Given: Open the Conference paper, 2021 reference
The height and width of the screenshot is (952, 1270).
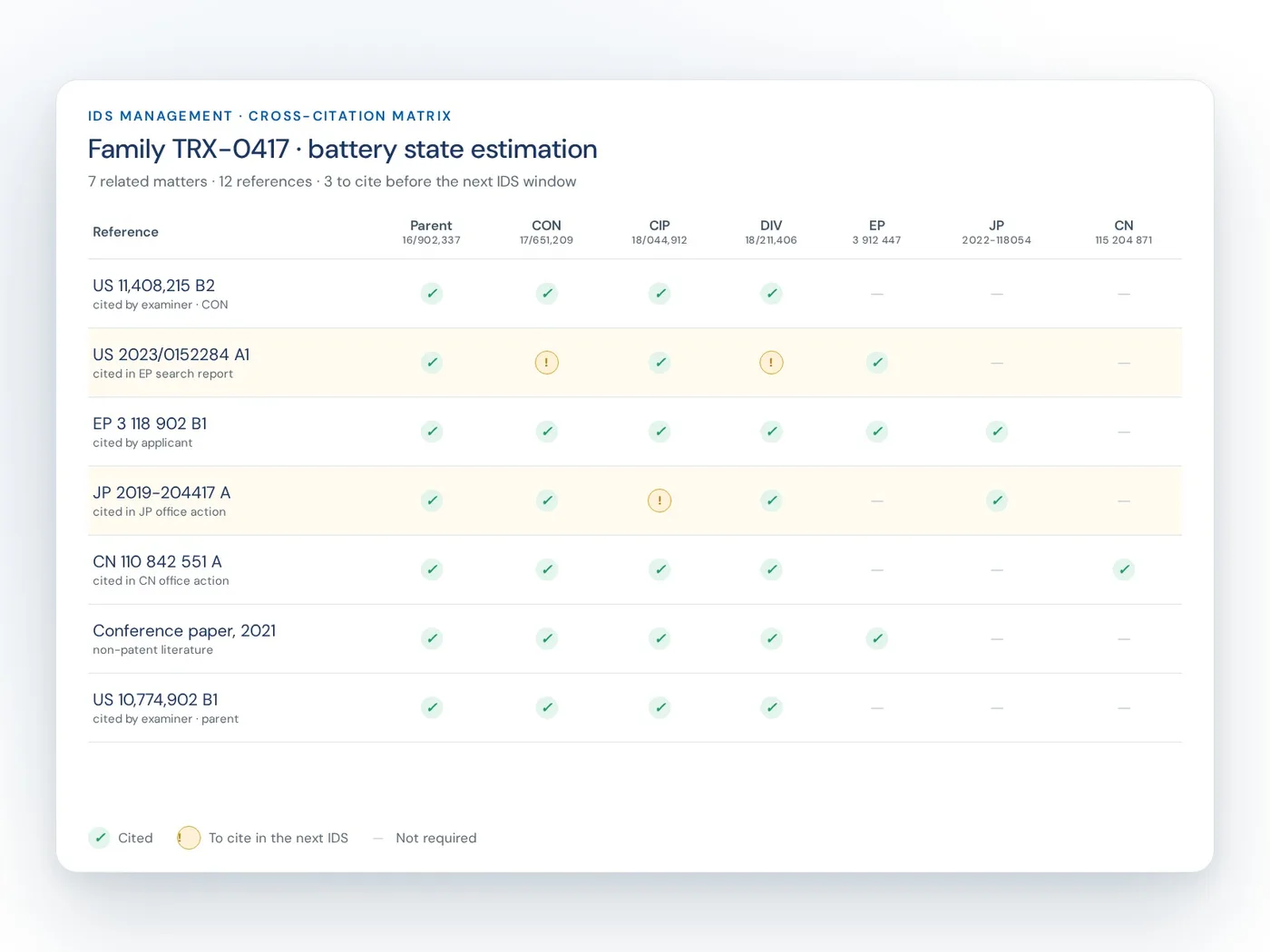Looking at the screenshot, I should coord(184,630).
